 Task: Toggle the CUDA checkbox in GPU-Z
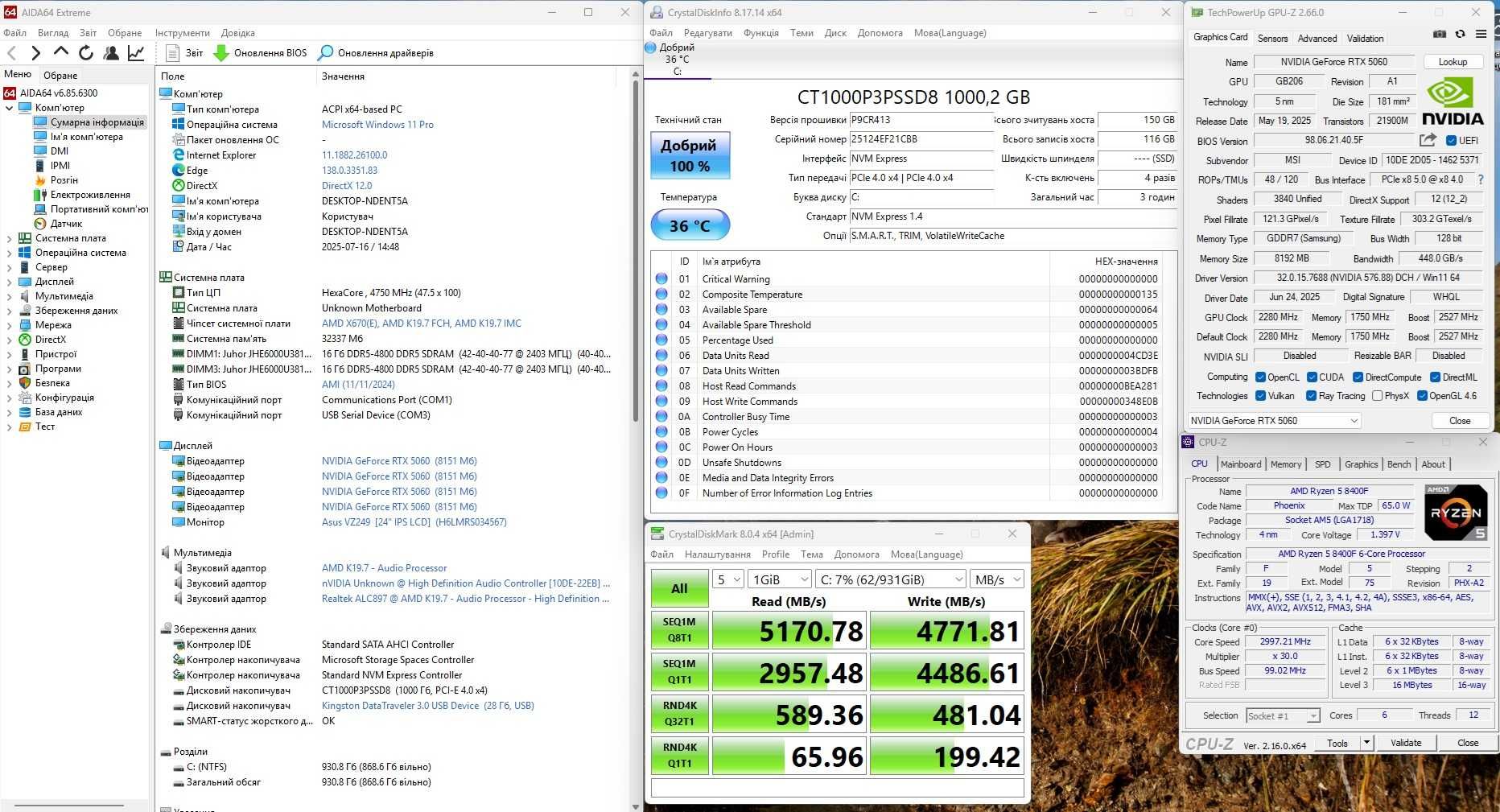click(1312, 377)
